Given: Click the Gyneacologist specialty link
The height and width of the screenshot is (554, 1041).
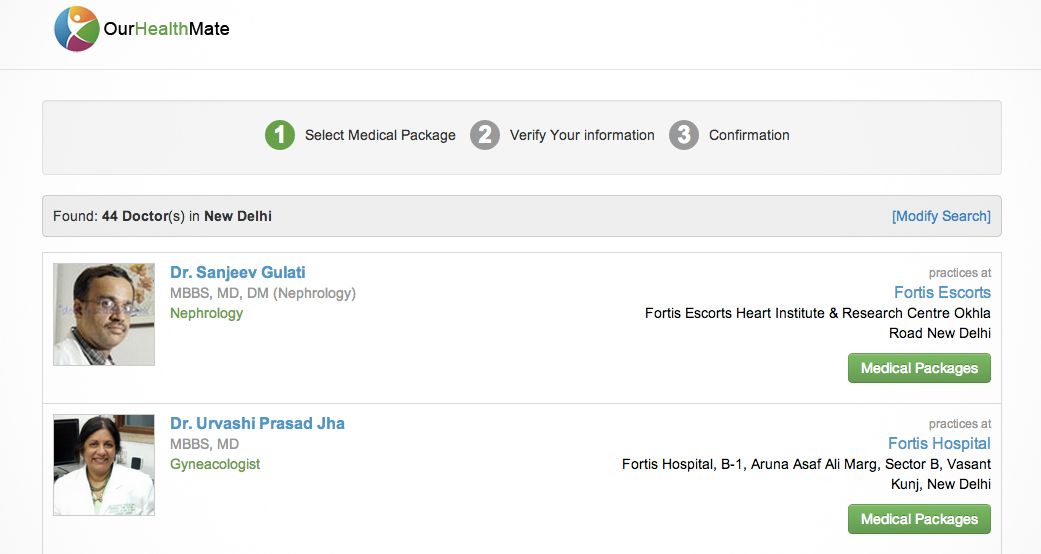Looking at the screenshot, I should tap(215, 464).
